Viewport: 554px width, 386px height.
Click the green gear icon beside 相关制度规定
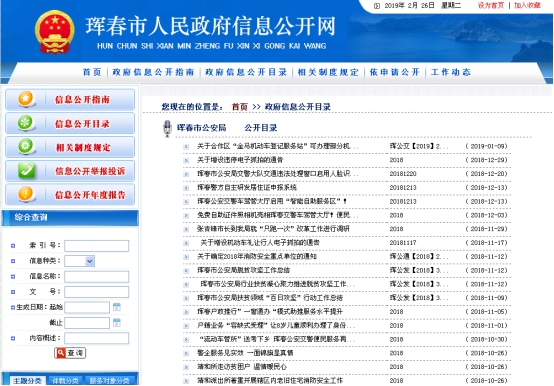(x=25, y=147)
